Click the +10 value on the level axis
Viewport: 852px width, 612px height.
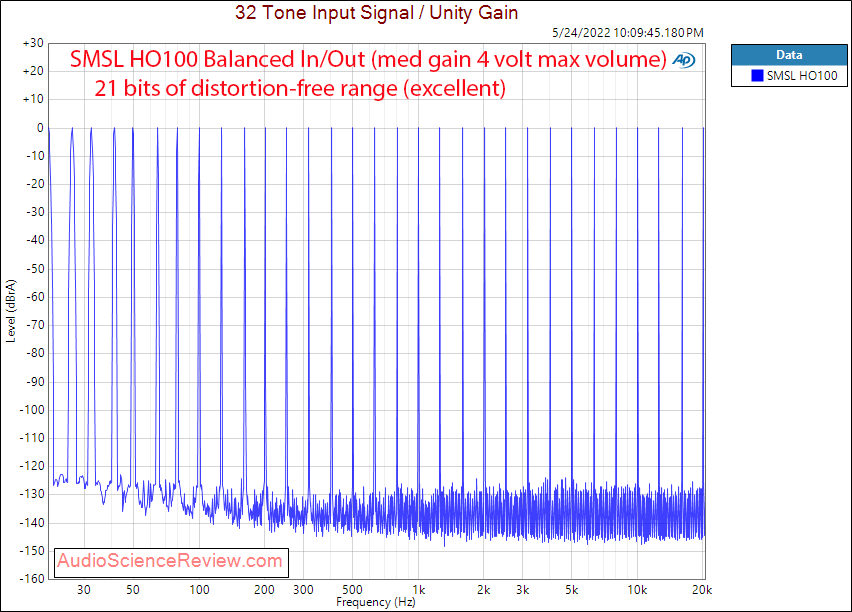(33, 99)
